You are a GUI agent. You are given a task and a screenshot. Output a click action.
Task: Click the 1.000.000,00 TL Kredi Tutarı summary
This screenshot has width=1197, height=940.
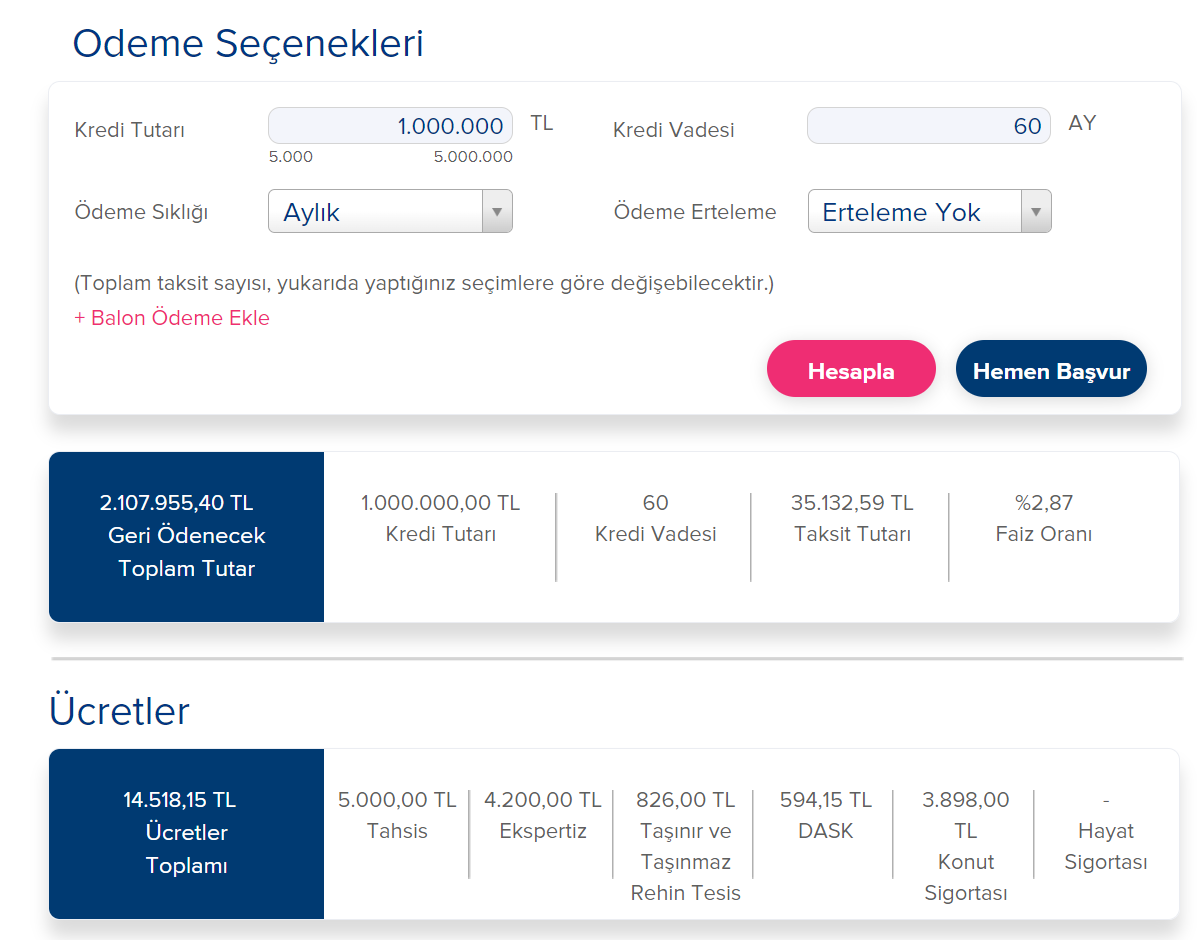pyautogui.click(x=440, y=503)
